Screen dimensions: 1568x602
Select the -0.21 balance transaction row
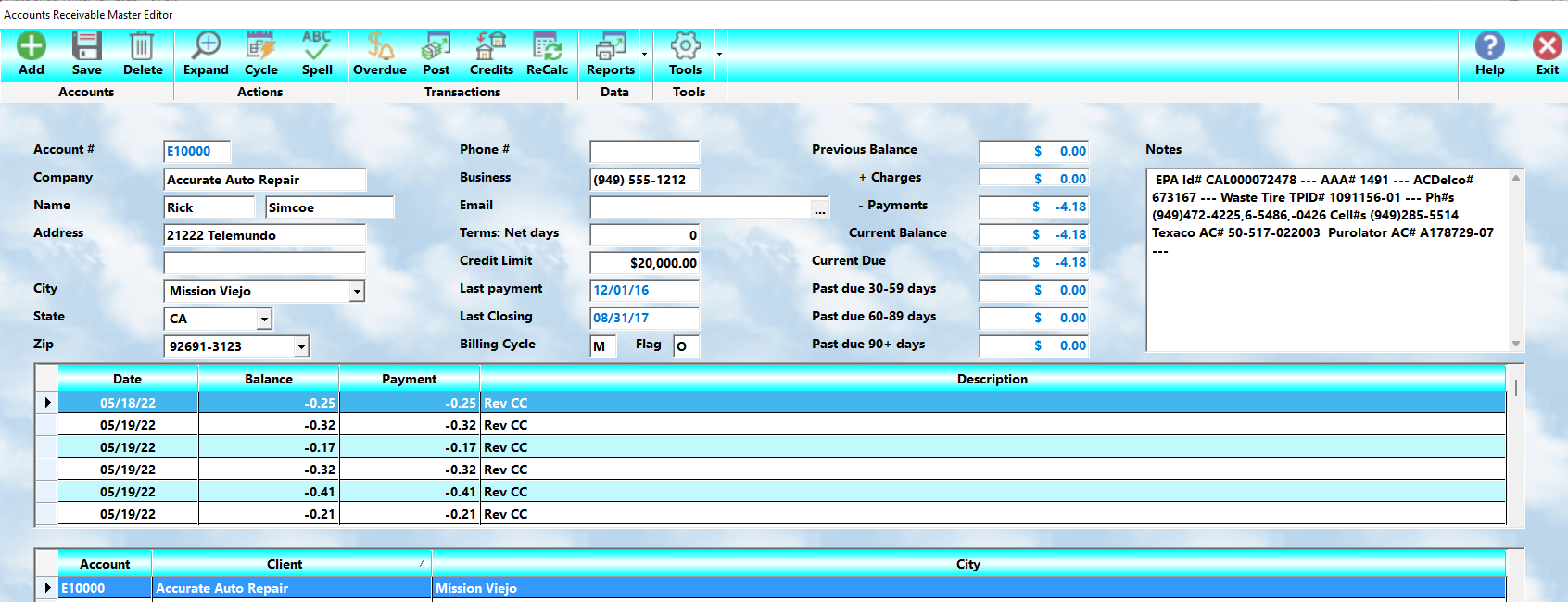coord(781,514)
